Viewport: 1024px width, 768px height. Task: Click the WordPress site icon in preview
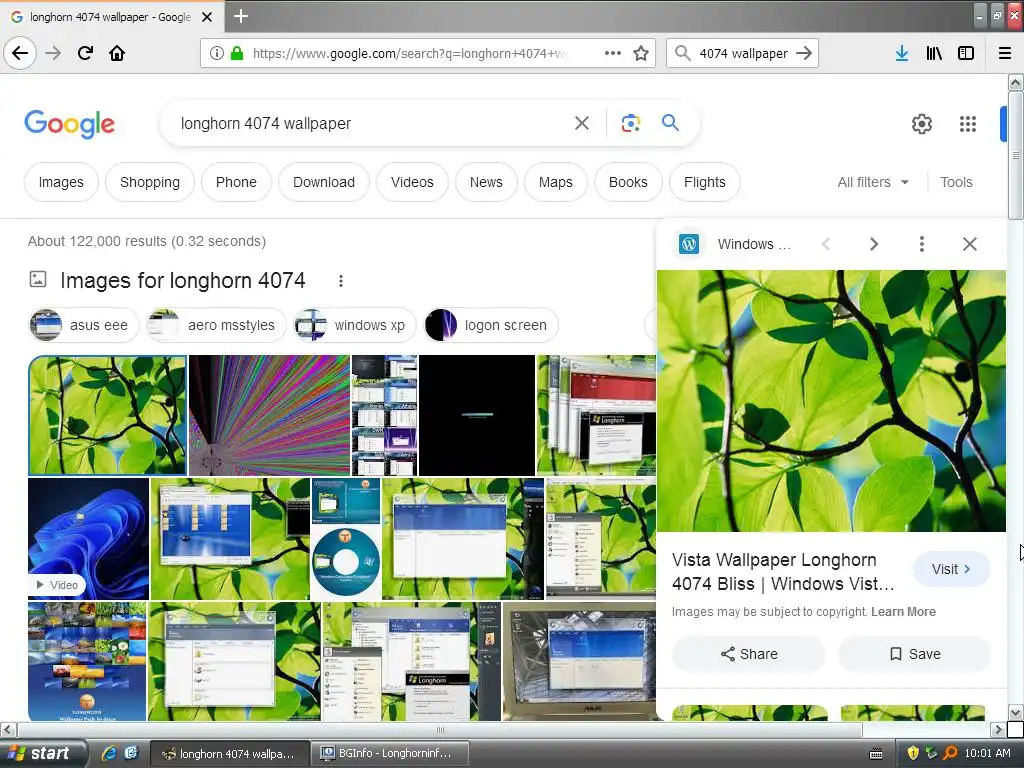click(689, 244)
